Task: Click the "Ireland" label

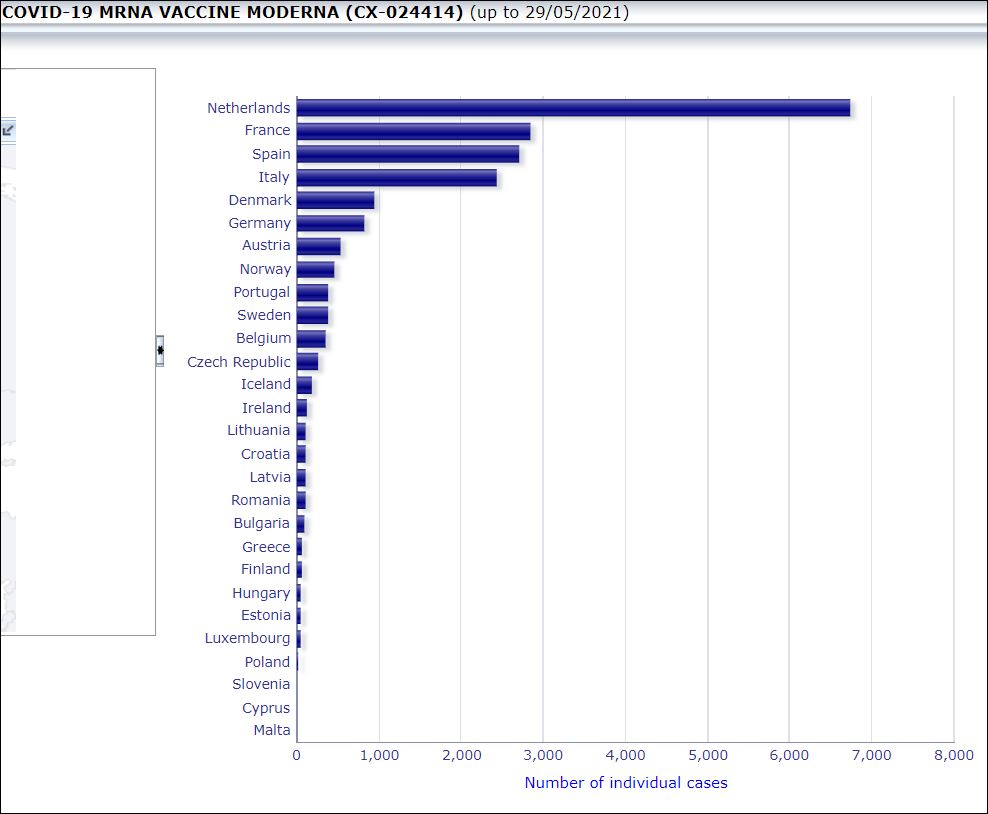Action: 267,408
